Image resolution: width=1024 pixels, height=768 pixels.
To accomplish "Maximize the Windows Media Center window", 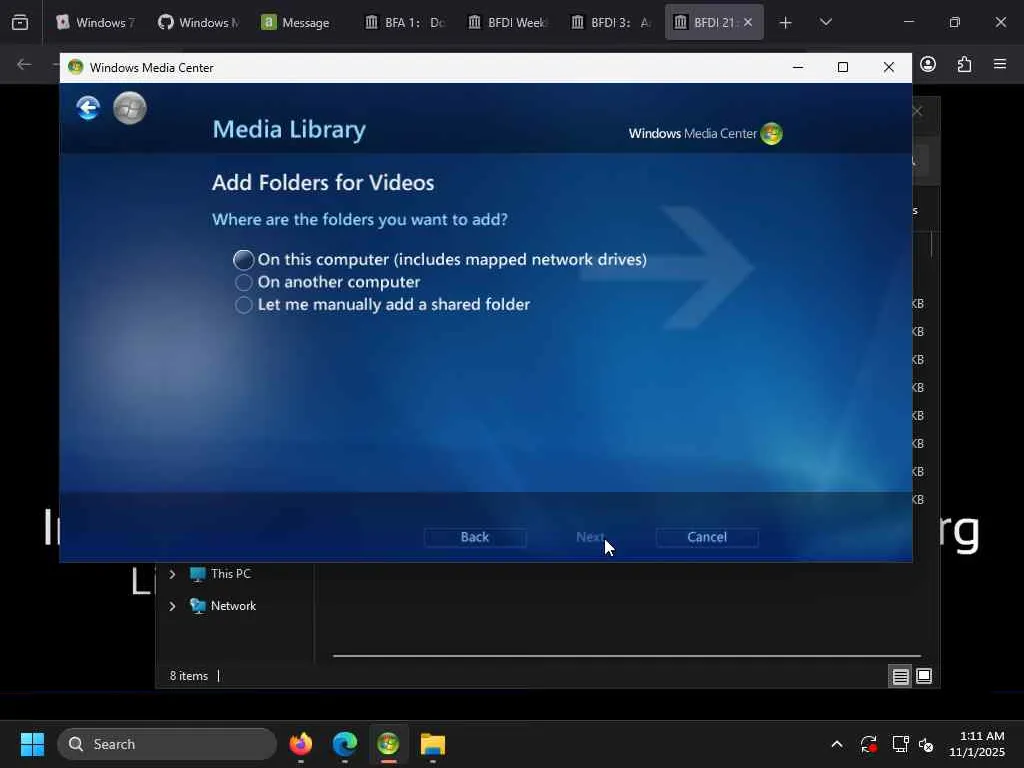I will (842, 67).
